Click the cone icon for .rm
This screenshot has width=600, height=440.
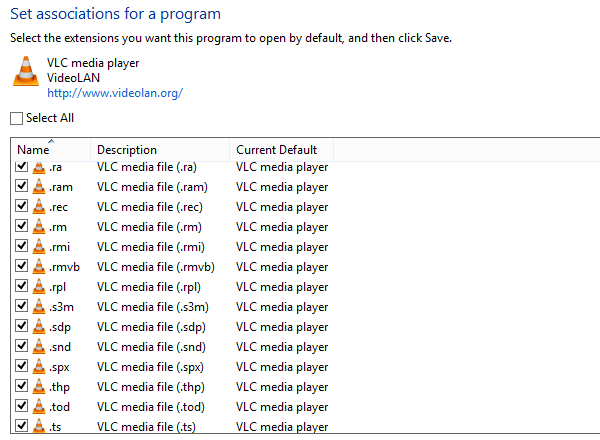tap(39, 226)
